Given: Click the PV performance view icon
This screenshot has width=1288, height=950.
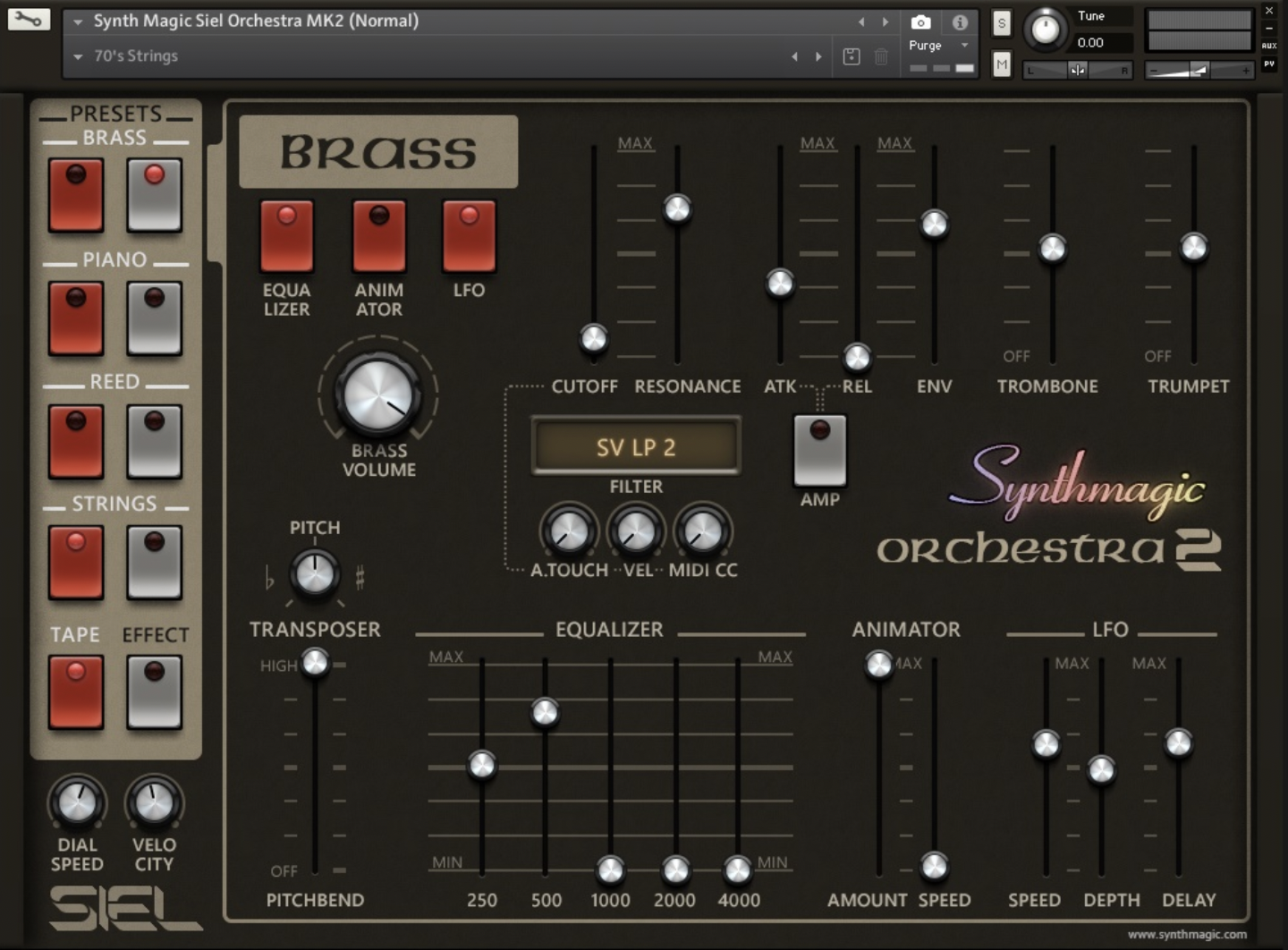Looking at the screenshot, I should pyautogui.click(x=1269, y=64).
